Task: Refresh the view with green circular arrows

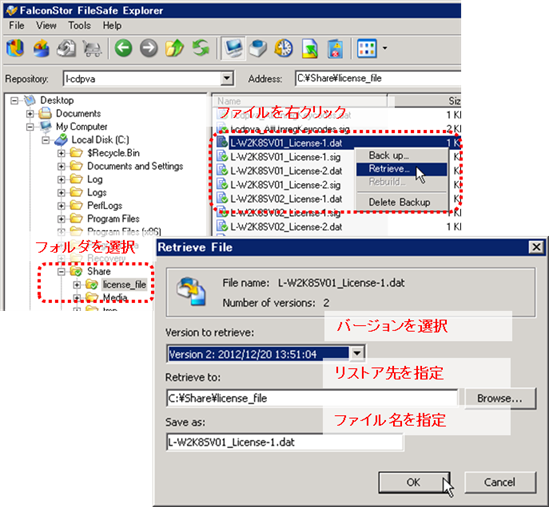Action: [201, 48]
